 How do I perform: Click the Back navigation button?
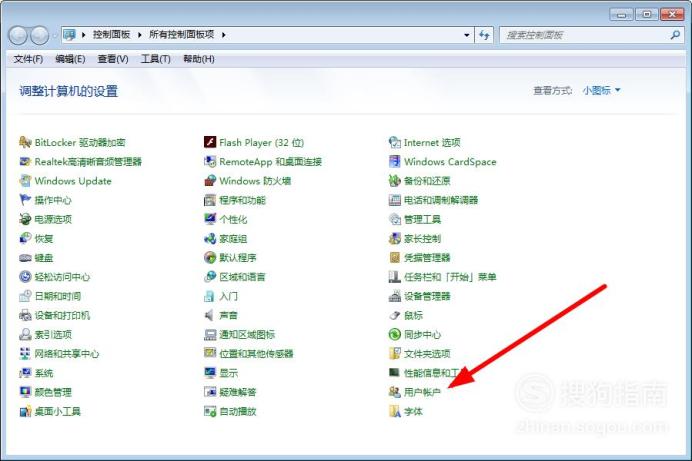(18, 35)
